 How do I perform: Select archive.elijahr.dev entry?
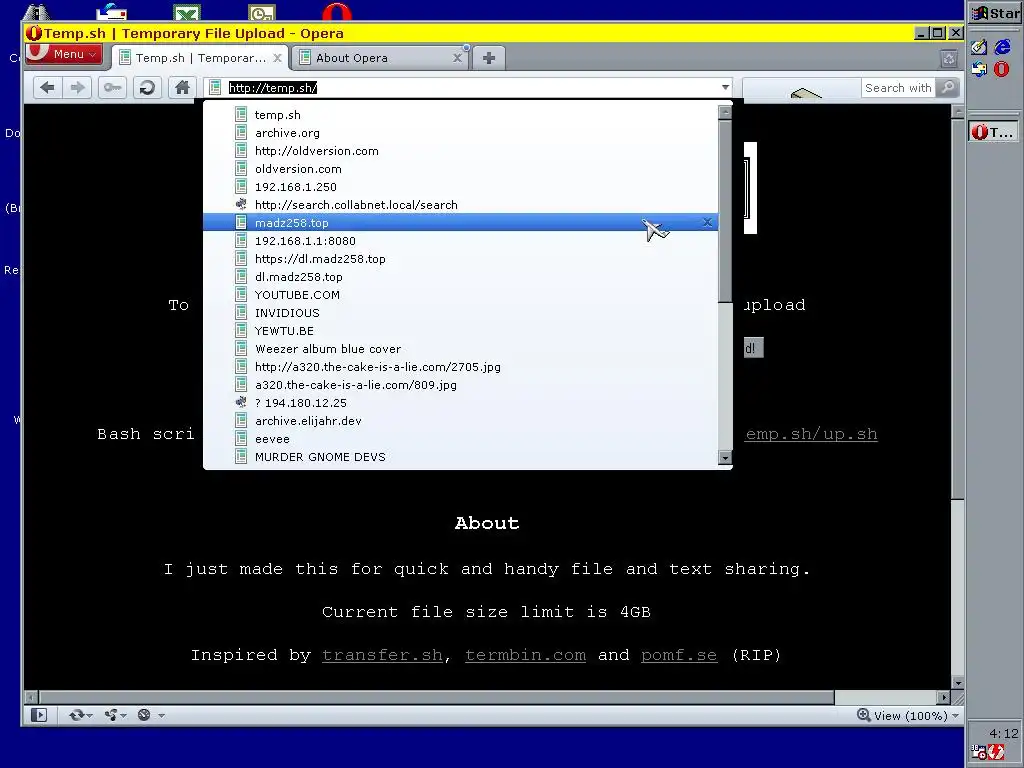(460, 421)
